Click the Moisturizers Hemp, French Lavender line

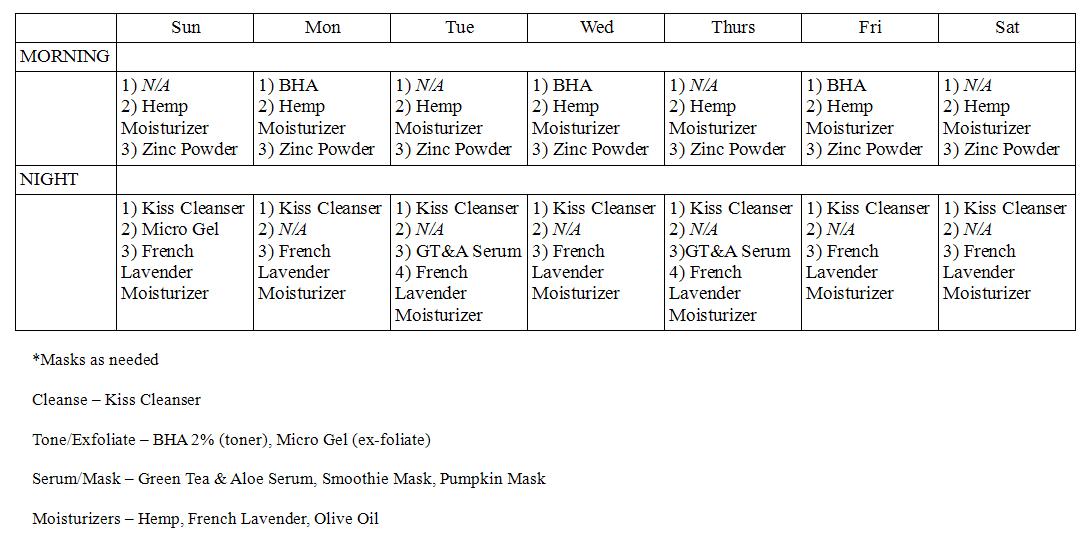click(205, 519)
